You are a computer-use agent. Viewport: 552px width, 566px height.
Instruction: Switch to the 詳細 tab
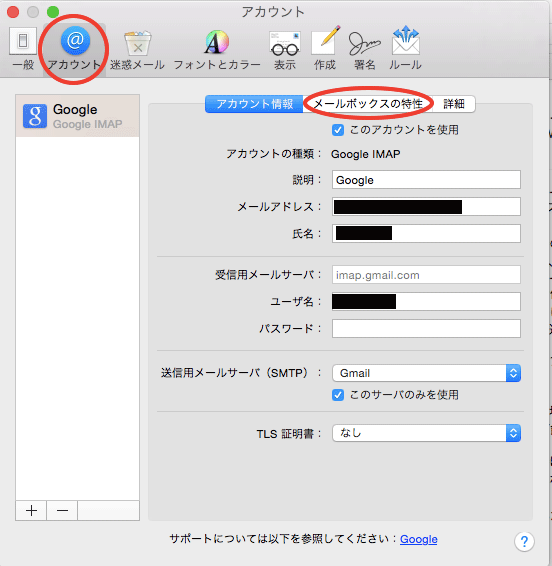[x=454, y=104]
